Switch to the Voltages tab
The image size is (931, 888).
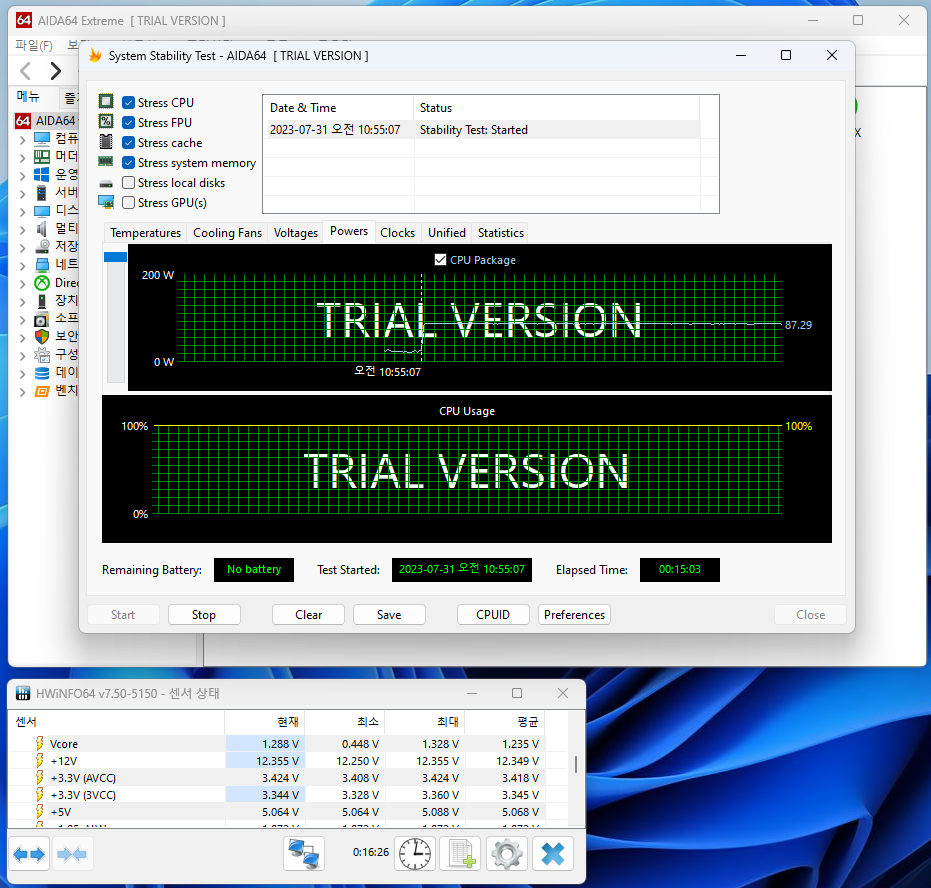pos(296,233)
